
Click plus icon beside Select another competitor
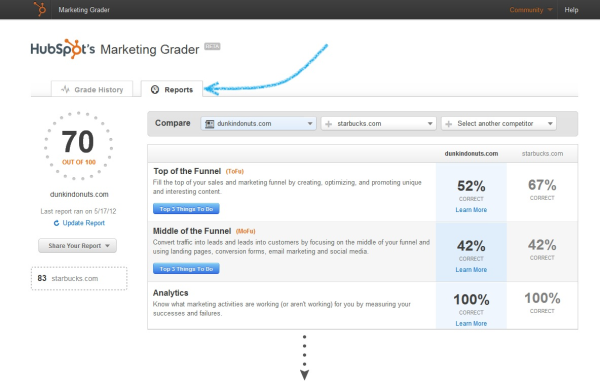click(x=448, y=124)
